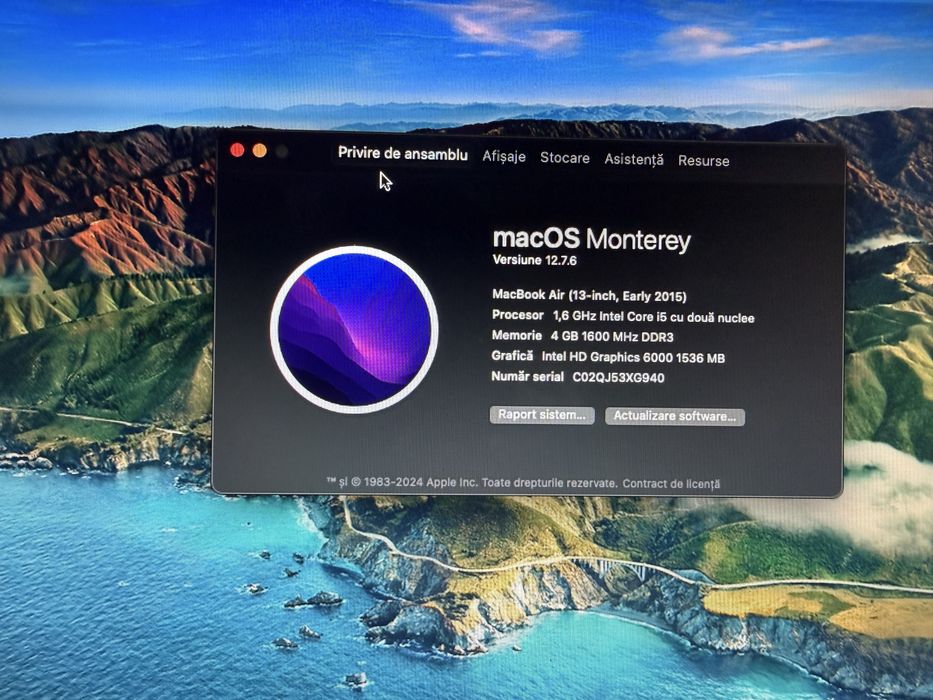933x700 pixels.
Task: Open the Stocare tab
Action: click(565, 158)
